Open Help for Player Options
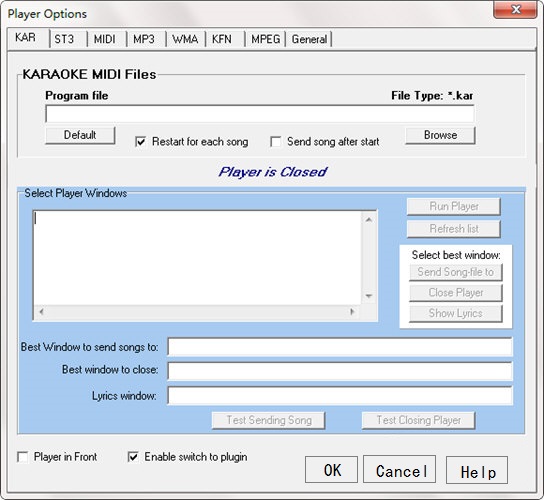Viewport: 544px width, 500px height. [x=477, y=470]
